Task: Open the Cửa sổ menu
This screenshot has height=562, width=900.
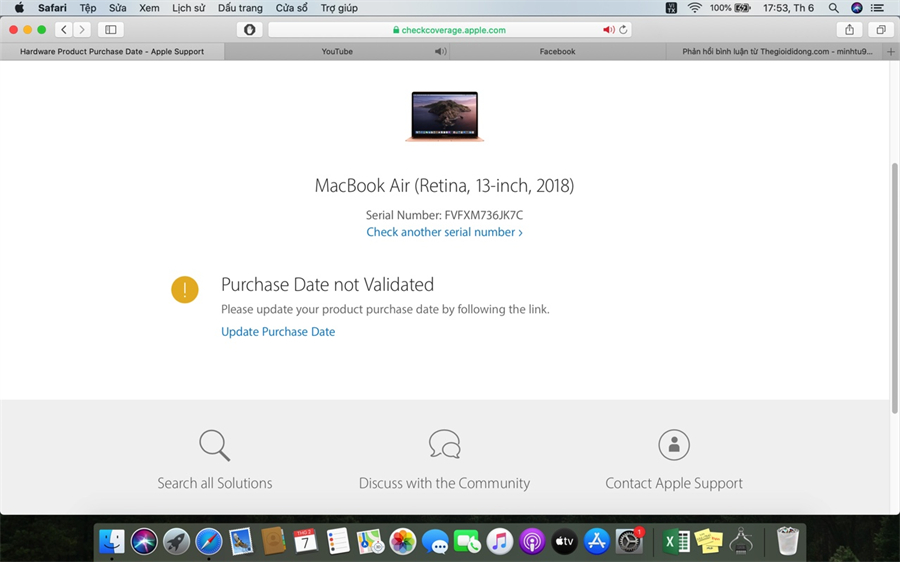Action: pos(292,8)
